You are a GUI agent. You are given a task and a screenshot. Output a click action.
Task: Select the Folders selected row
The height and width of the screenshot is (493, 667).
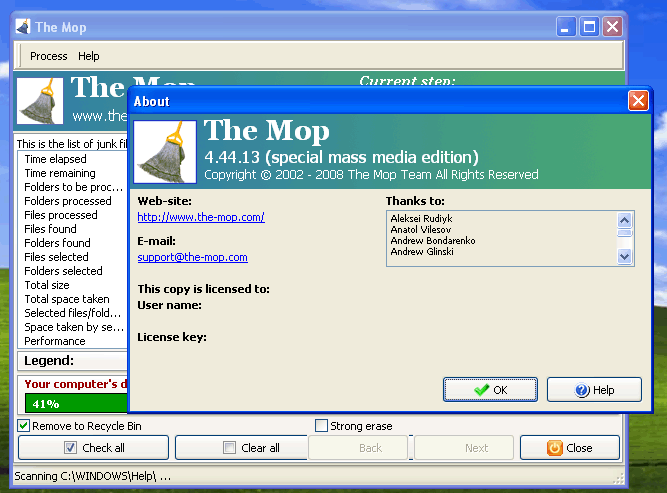coord(73,271)
